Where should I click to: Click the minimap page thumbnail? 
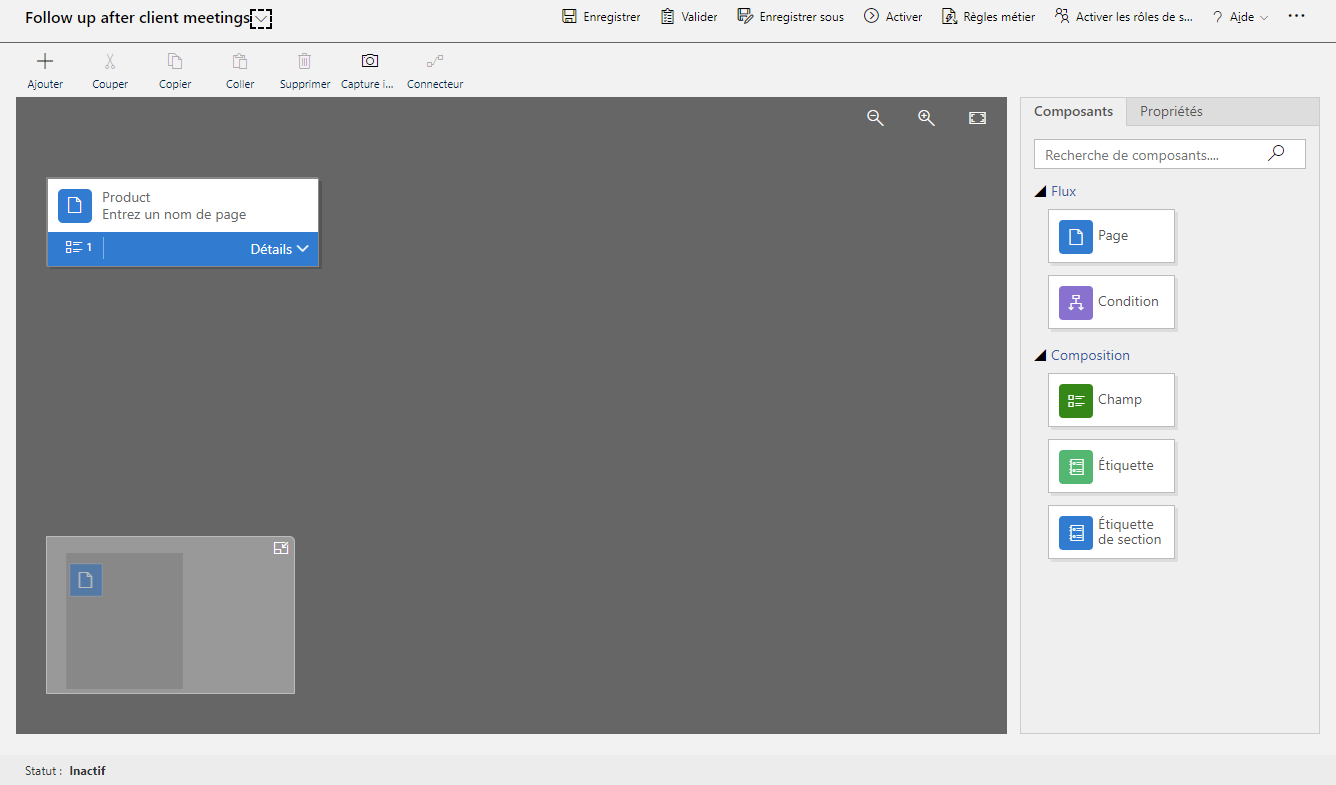pyautogui.click(x=86, y=580)
